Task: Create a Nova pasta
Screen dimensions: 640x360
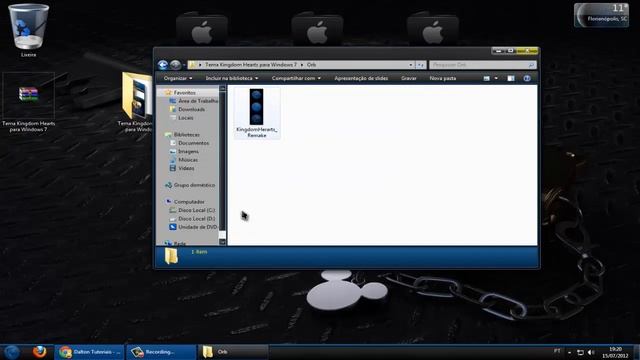Action: coord(443,78)
